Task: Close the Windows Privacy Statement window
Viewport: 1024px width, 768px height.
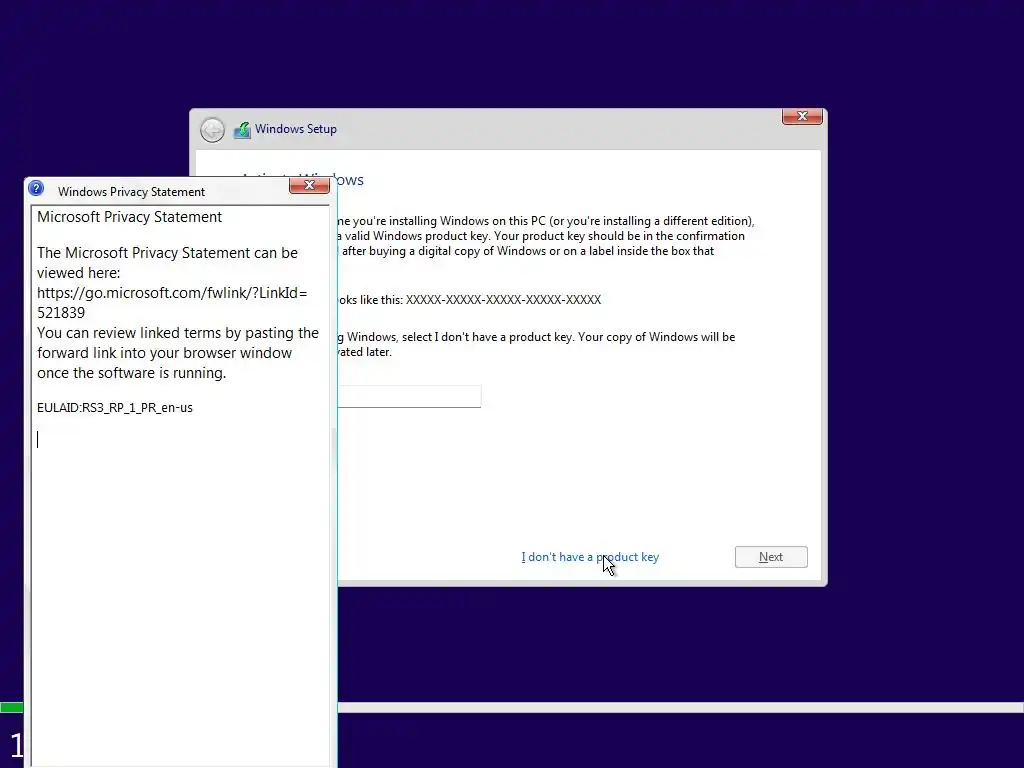Action: (x=309, y=185)
